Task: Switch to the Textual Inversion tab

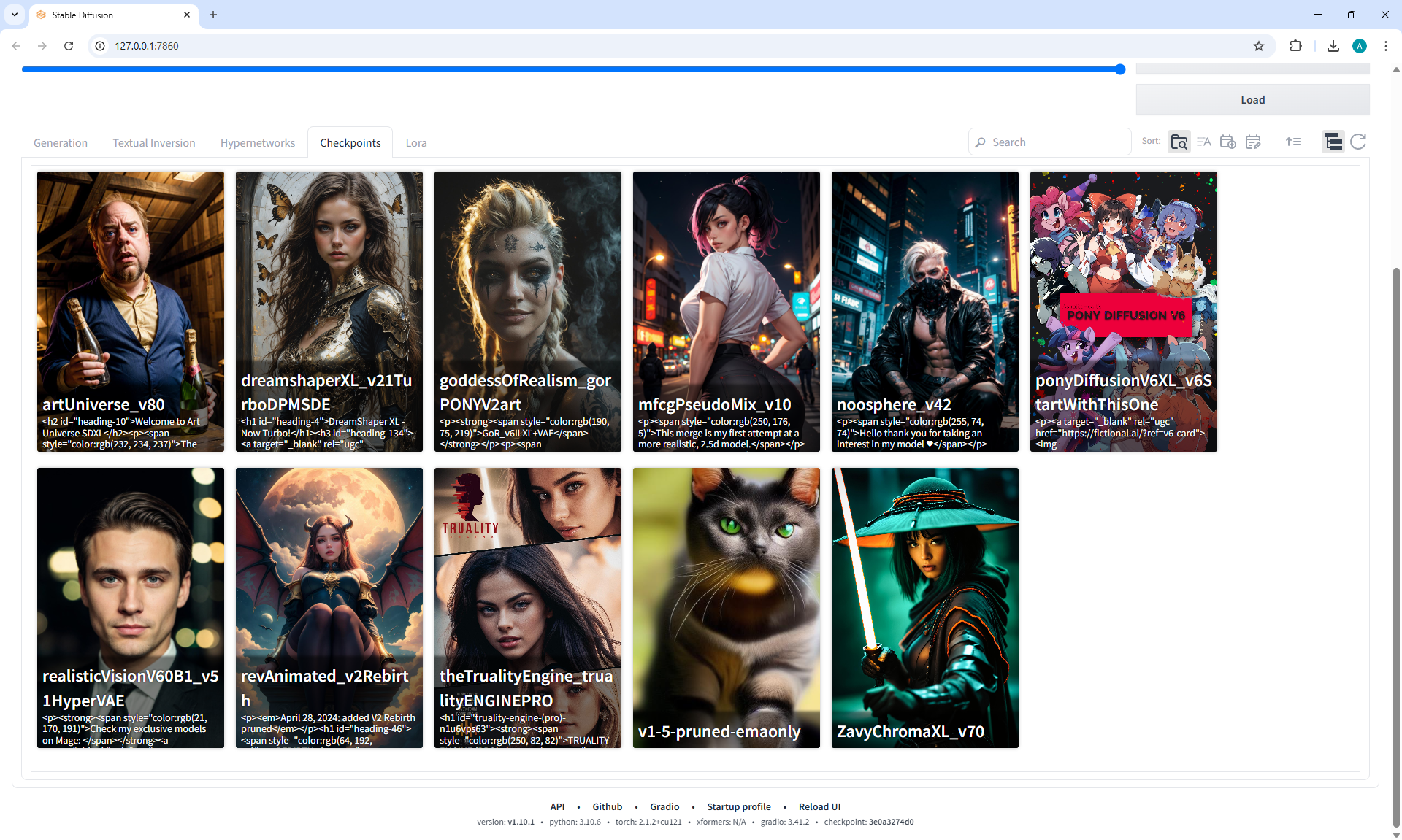Action: click(x=154, y=143)
